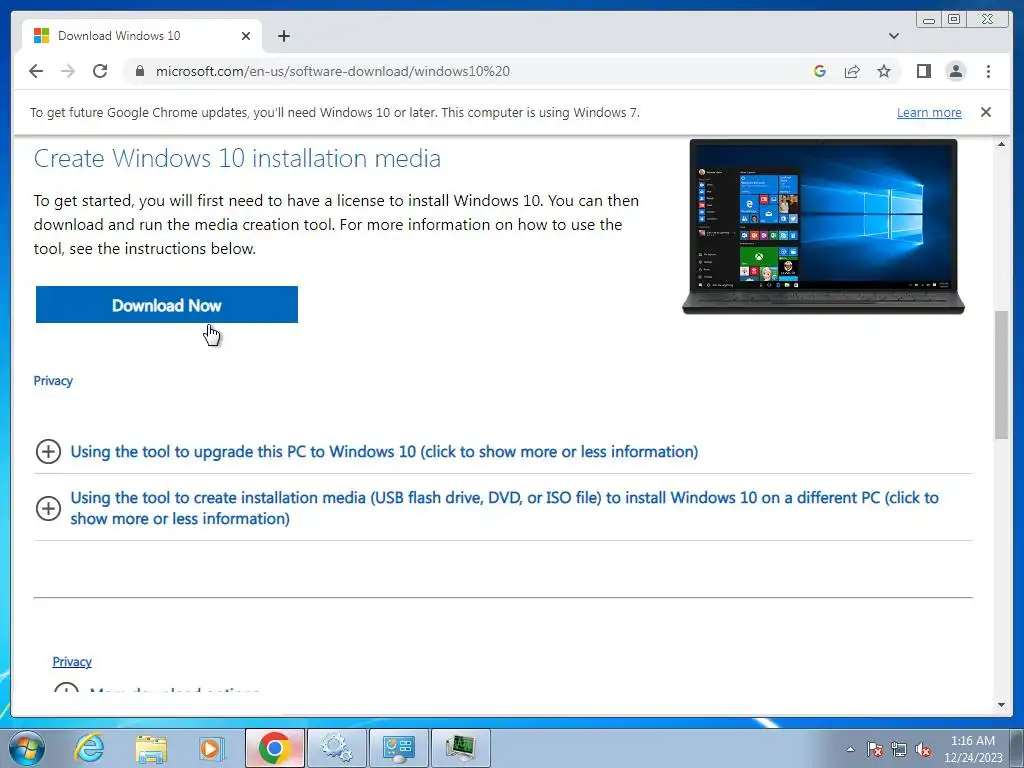Screen dimensions: 1024x768
Task: Open the volume tray icon
Action: click(923, 749)
